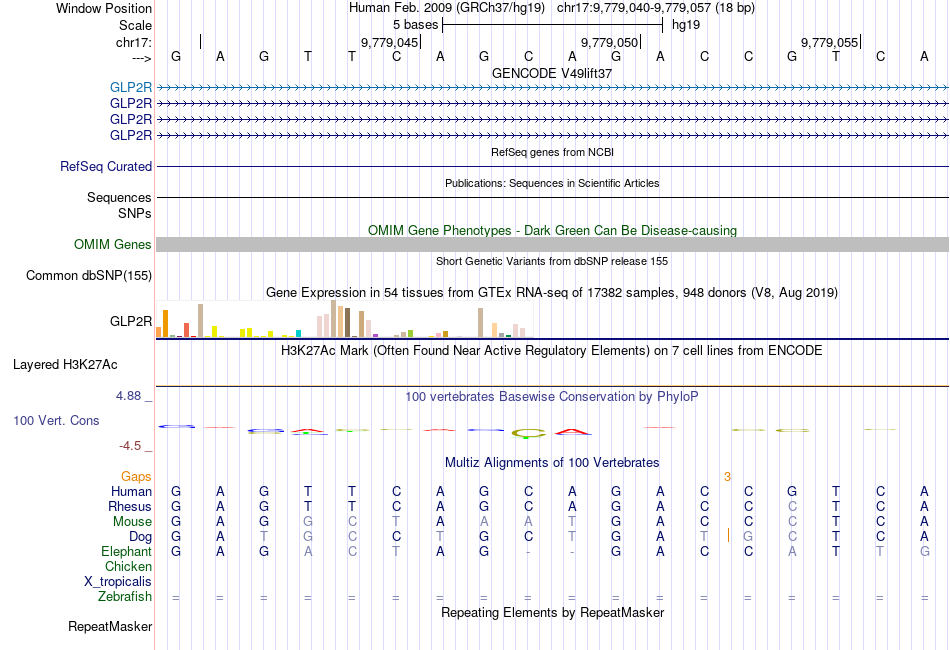Open the RefSeq Curated track label
The image size is (950, 650).
[106, 167]
